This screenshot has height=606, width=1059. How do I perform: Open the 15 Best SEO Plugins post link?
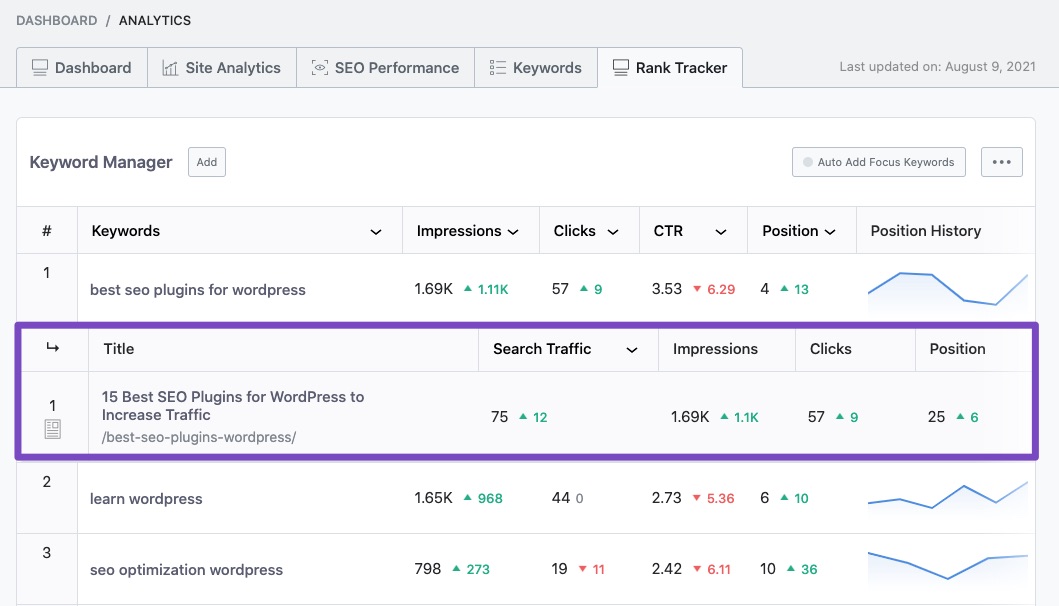pyautogui.click(x=232, y=405)
